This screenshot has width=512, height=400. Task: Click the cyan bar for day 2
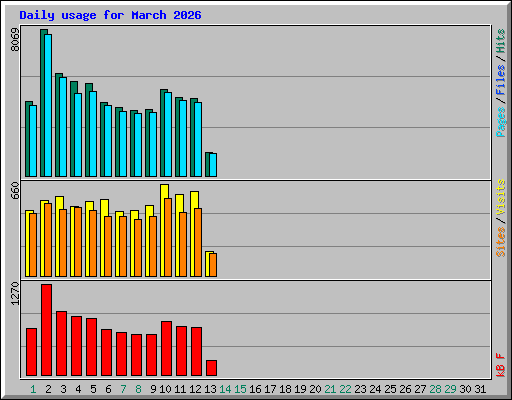coord(48,105)
